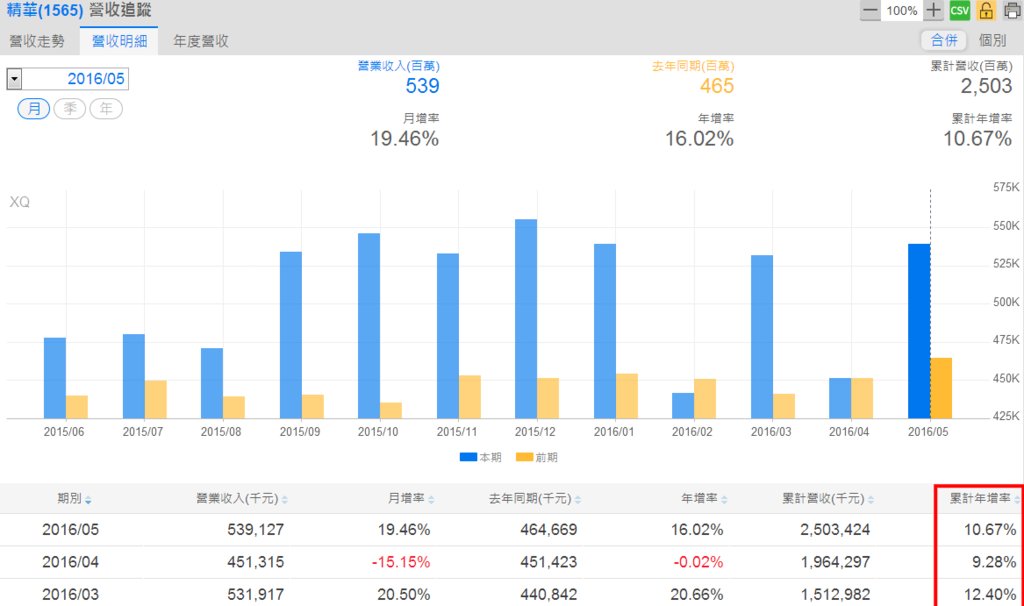The height and width of the screenshot is (606, 1024).
Task: Click the 20.66% yearly growth cell
Action: pos(697,595)
